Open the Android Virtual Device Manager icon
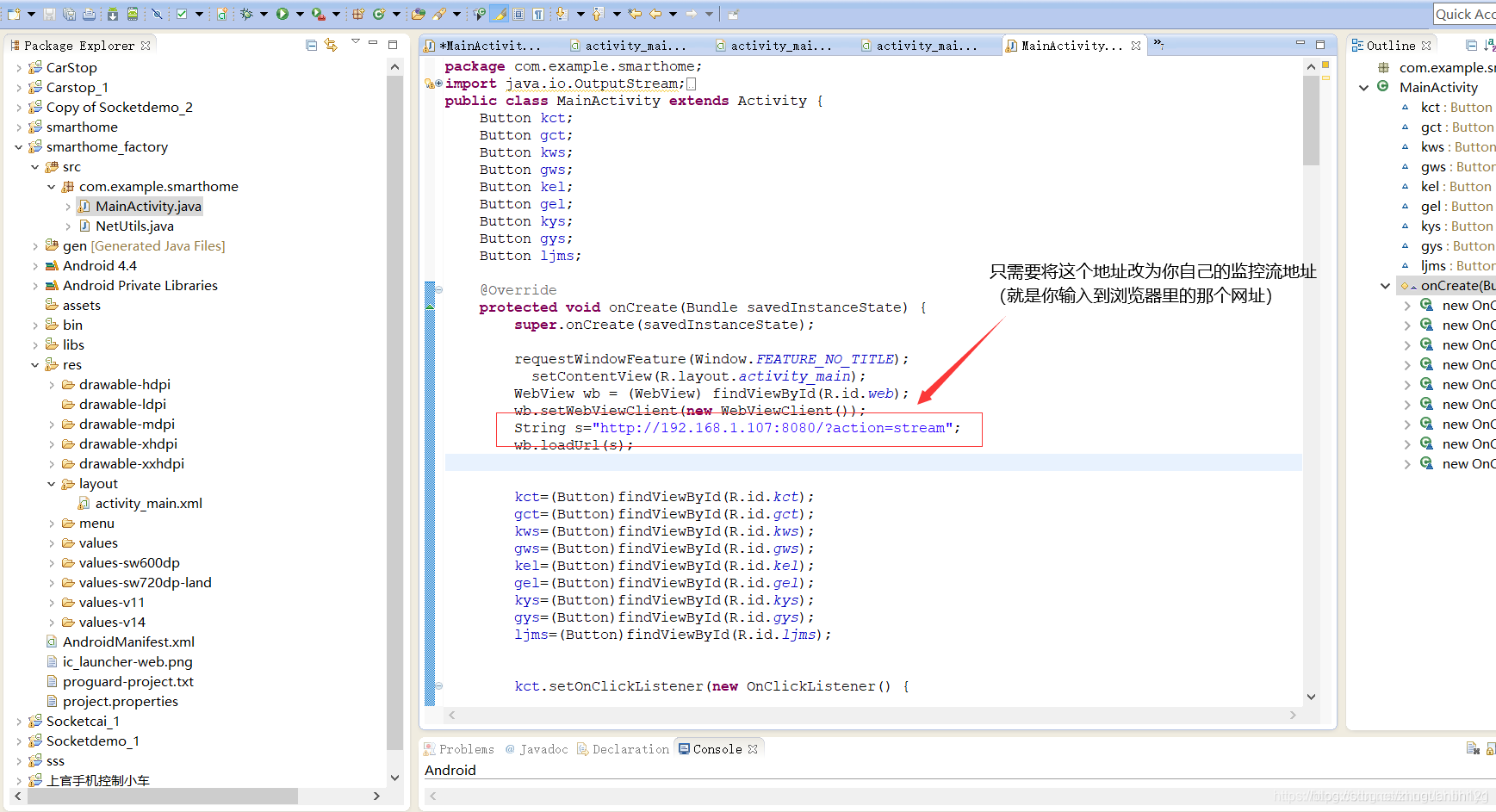The height and width of the screenshot is (812, 1496). tap(133, 14)
